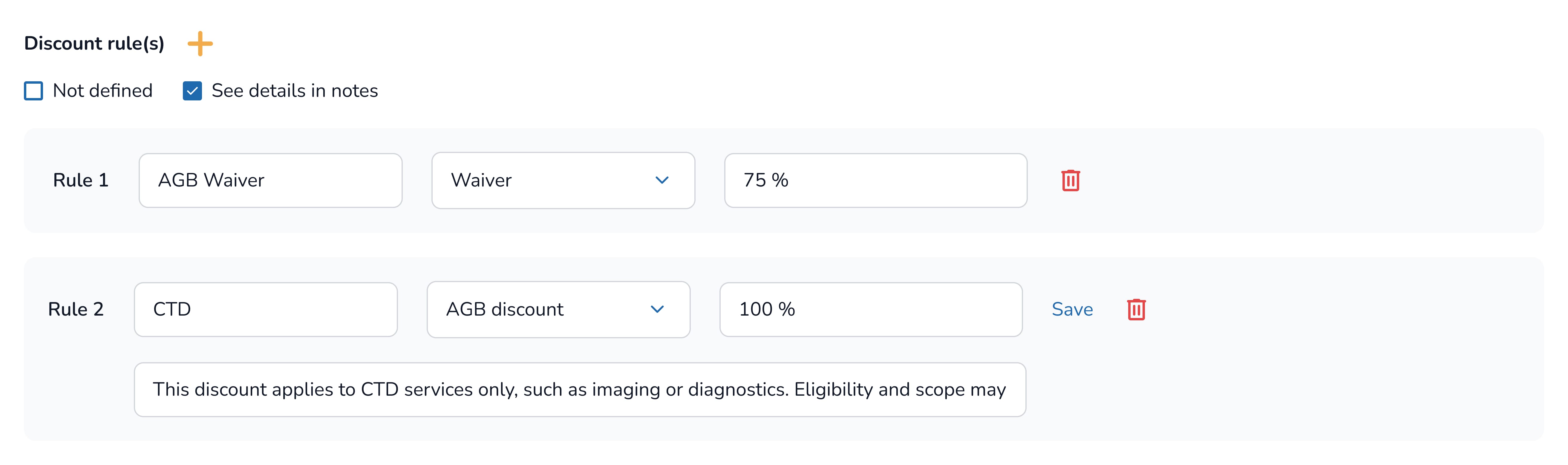Click the 'See details in notes' label text
This screenshot has width=1568, height=465.
tap(295, 91)
